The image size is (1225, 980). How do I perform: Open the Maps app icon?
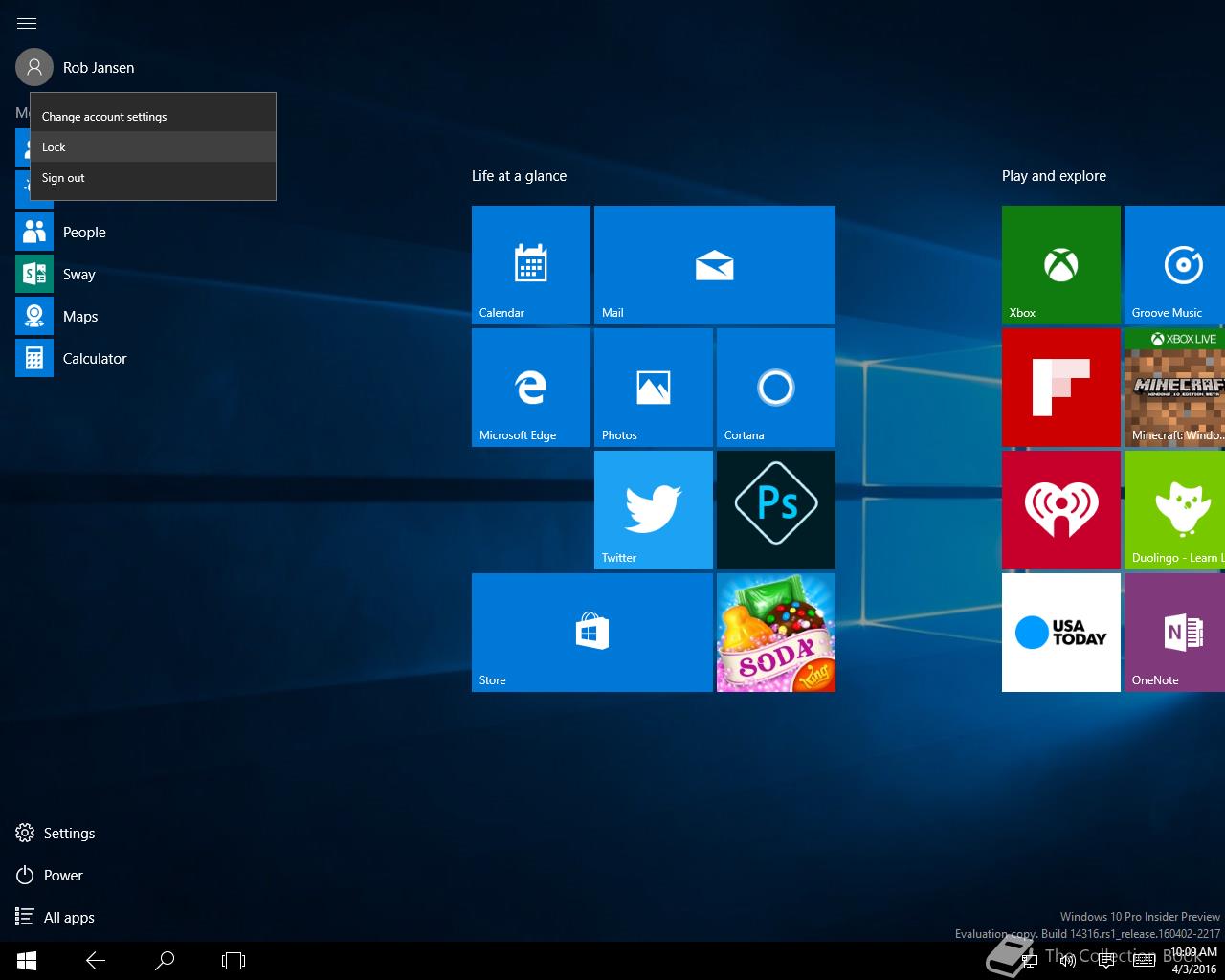[x=34, y=316]
